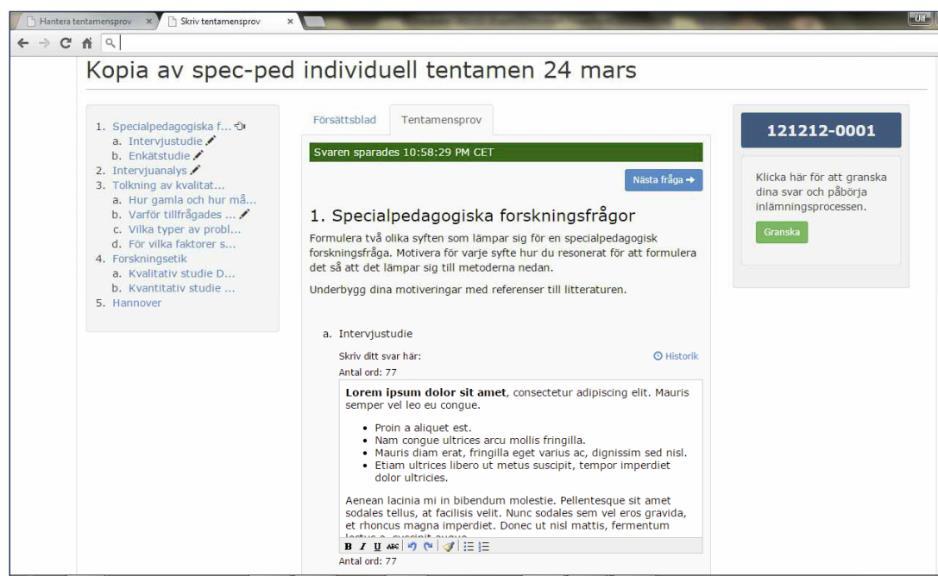This screenshot has height=576, width=938.
Task: Undo the last edit in the editor
Action: pos(412,546)
